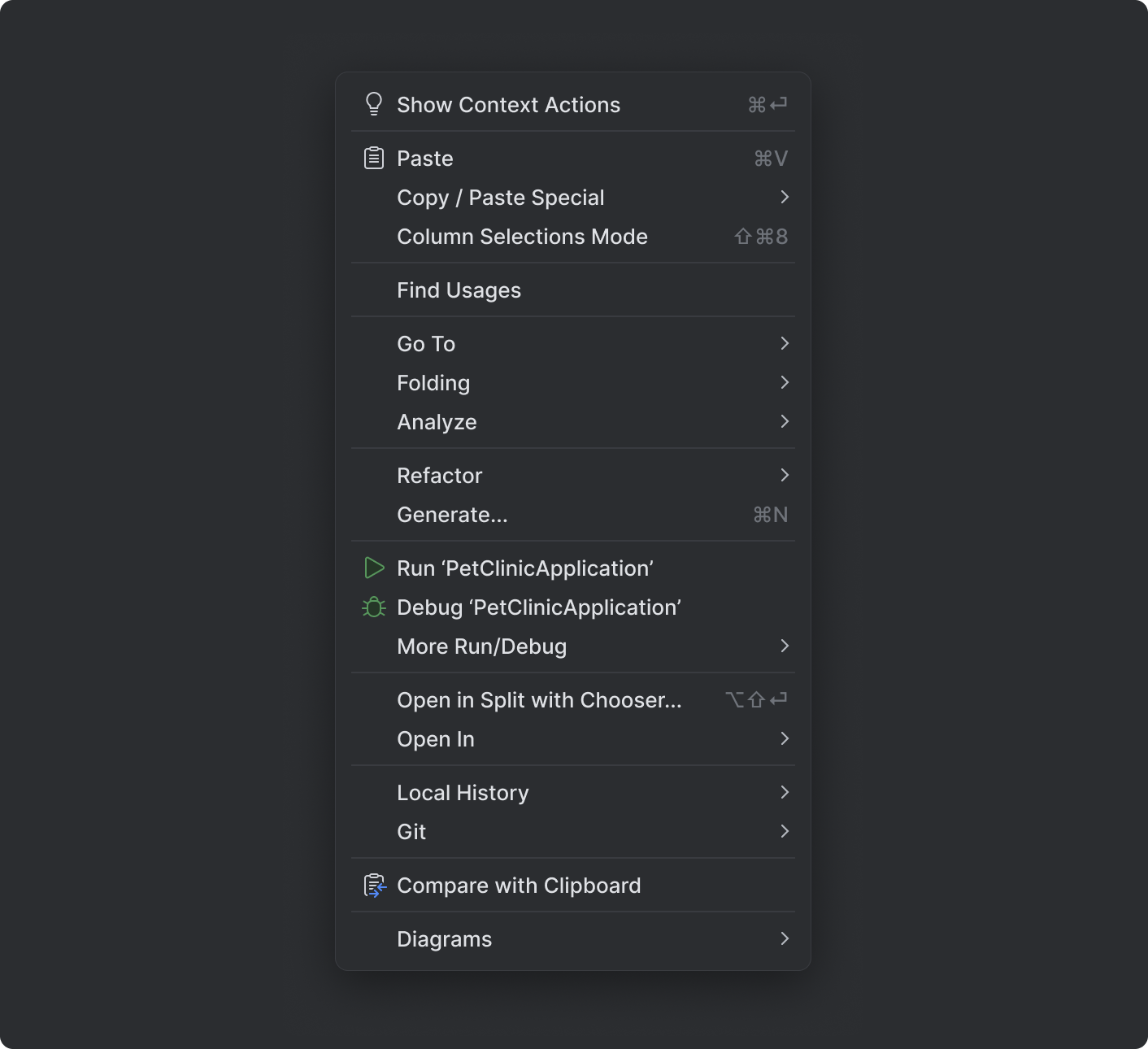Select Find Usages
Screen dimensions: 1148x1049
(x=459, y=289)
